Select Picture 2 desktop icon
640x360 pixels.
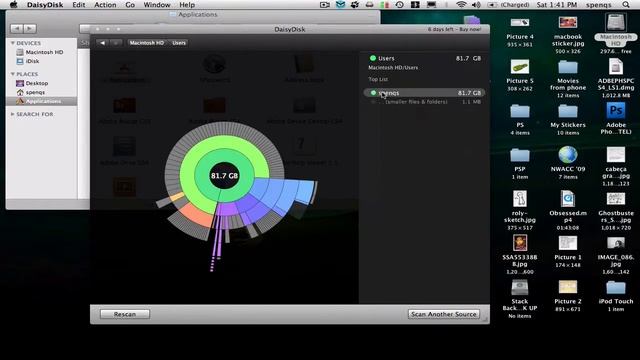[568, 287]
